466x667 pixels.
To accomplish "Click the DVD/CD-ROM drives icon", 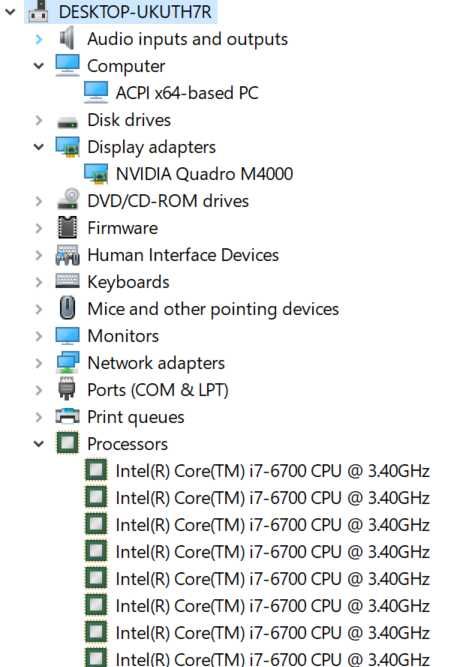I will 68,199.
